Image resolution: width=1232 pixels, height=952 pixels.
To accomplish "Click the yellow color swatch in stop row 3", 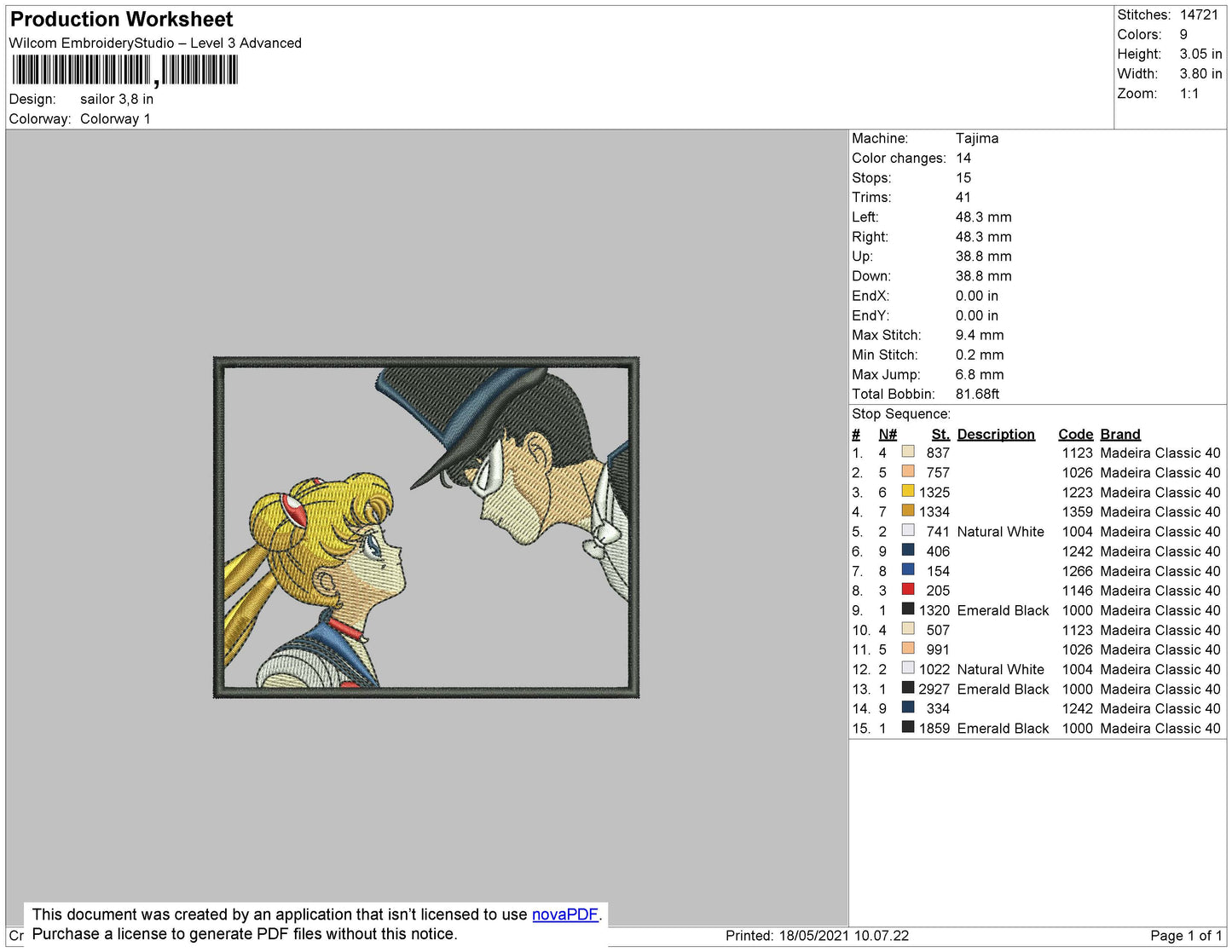I will [908, 491].
